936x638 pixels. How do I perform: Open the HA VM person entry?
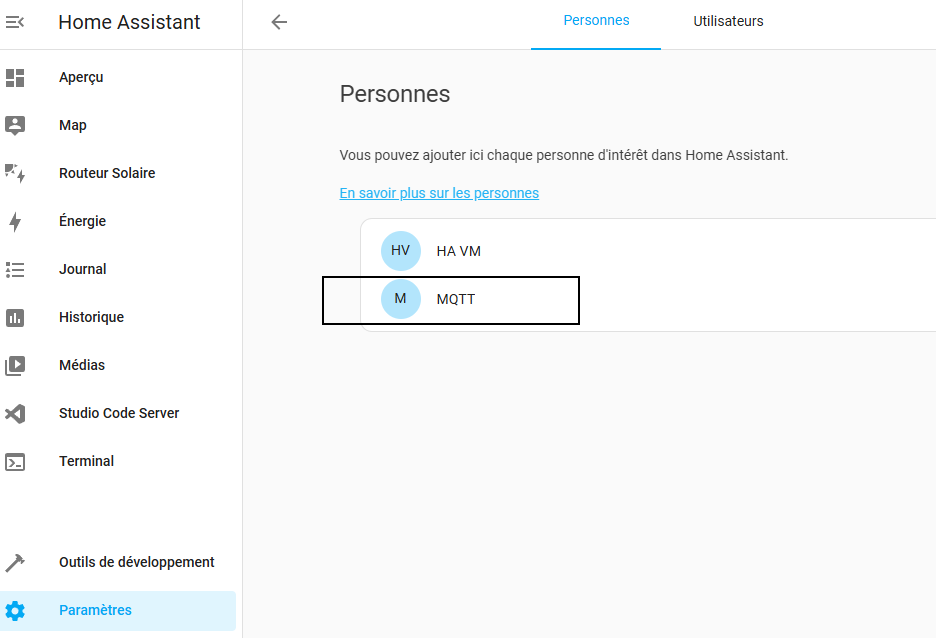pos(648,251)
